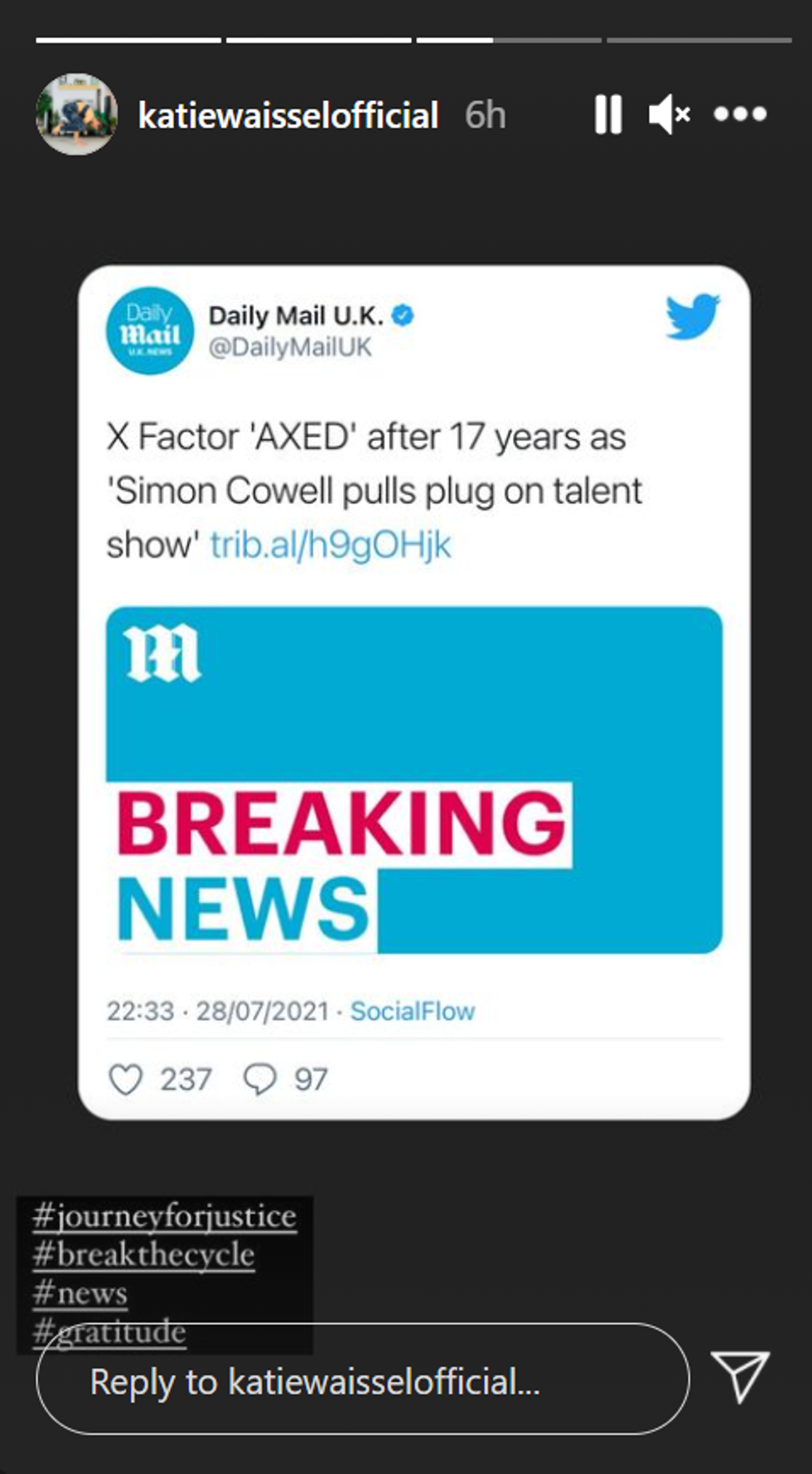This screenshot has height=1474, width=812.
Task: Like the tweet with heart icon
Action: coord(126,1079)
